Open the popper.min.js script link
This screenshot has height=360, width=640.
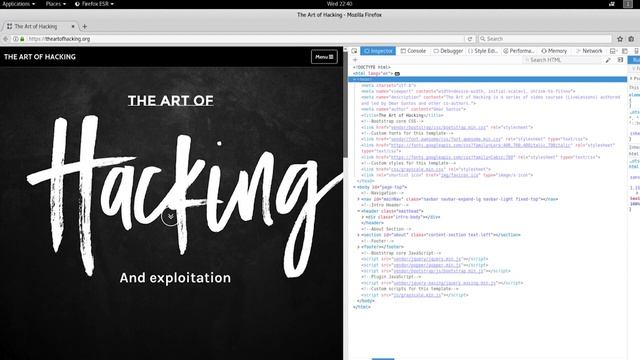coord(427,265)
